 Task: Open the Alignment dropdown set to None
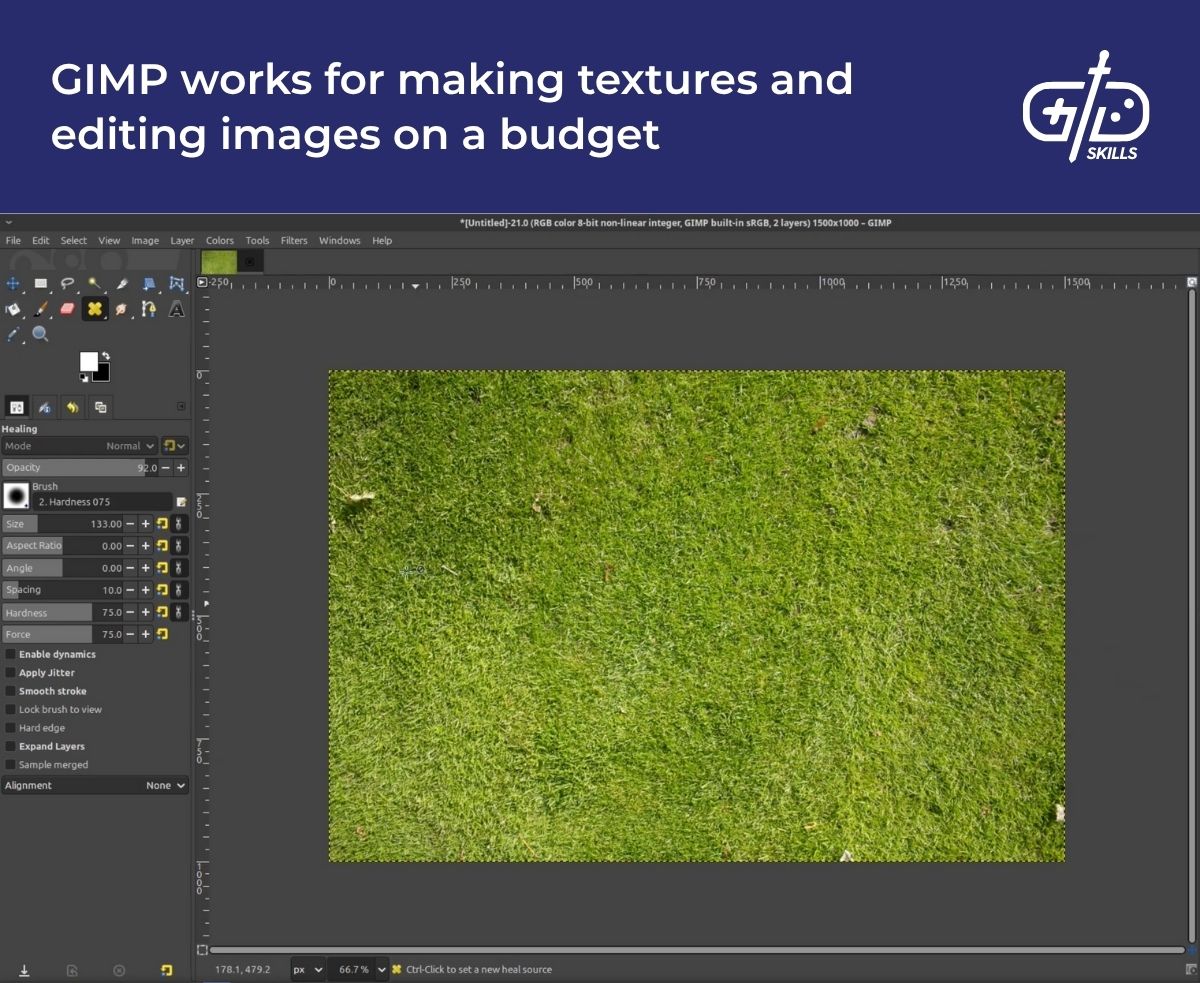coord(165,785)
